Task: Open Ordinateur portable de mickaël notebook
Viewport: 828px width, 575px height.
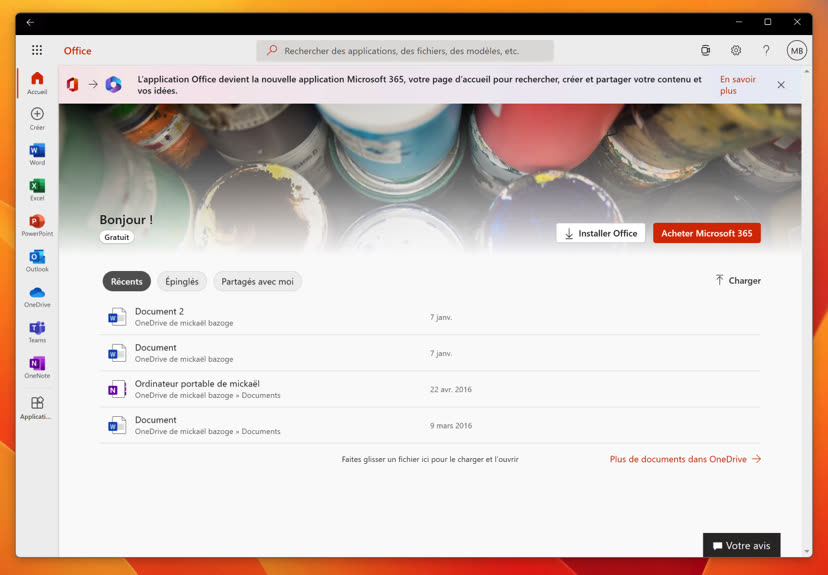Action: (430, 389)
